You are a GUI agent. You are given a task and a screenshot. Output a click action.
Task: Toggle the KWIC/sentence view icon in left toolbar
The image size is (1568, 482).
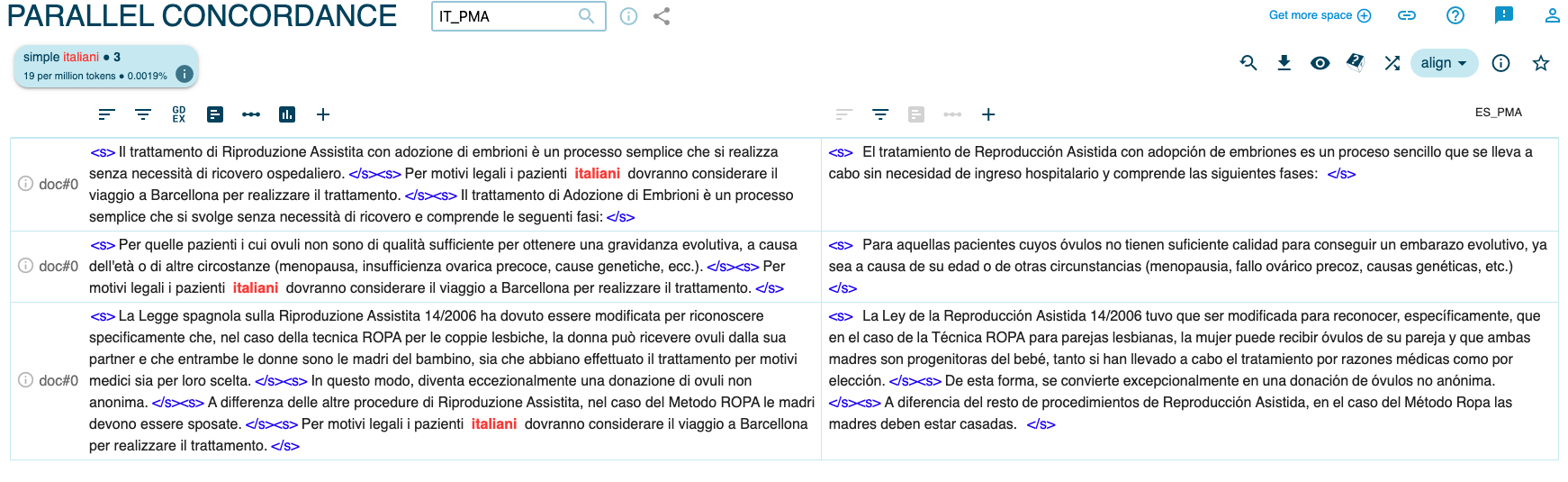pos(215,114)
